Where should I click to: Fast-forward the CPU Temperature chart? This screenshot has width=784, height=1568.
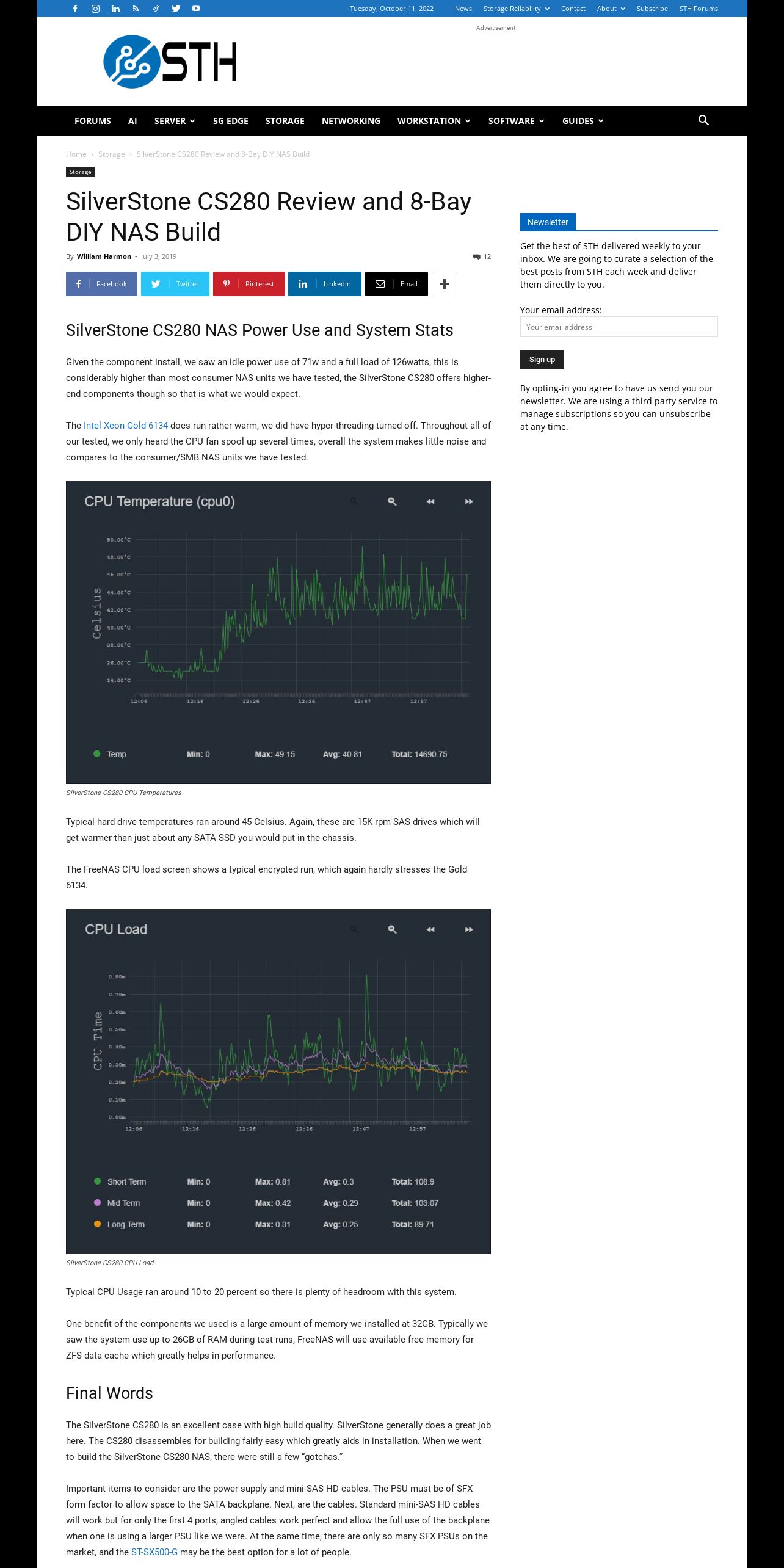pyautogui.click(x=469, y=501)
